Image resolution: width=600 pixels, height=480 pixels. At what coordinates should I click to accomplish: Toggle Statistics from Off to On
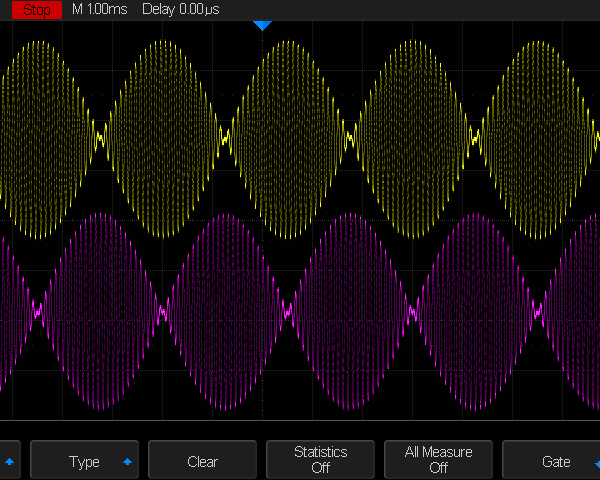tap(320, 460)
